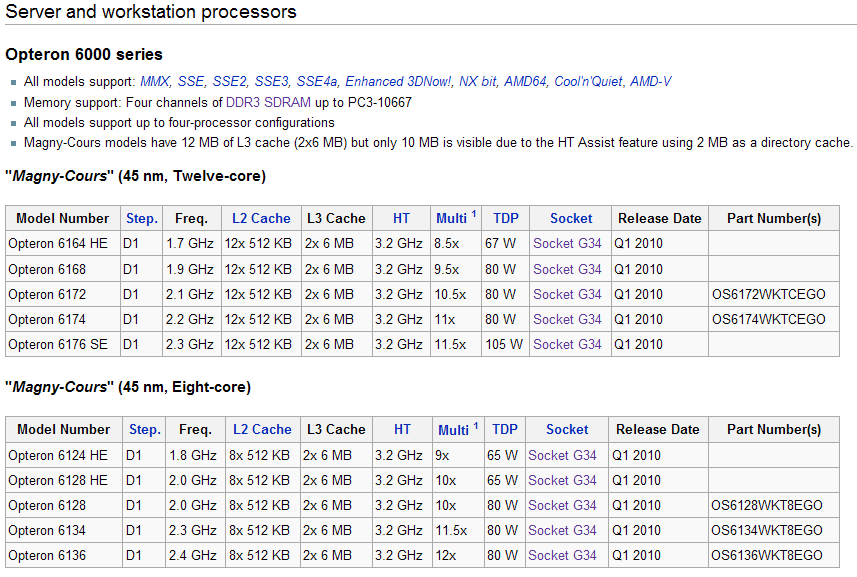Image resolution: width=857 pixels, height=577 pixels.
Task: Click the 8.5x multiplier cell
Action: (455, 243)
